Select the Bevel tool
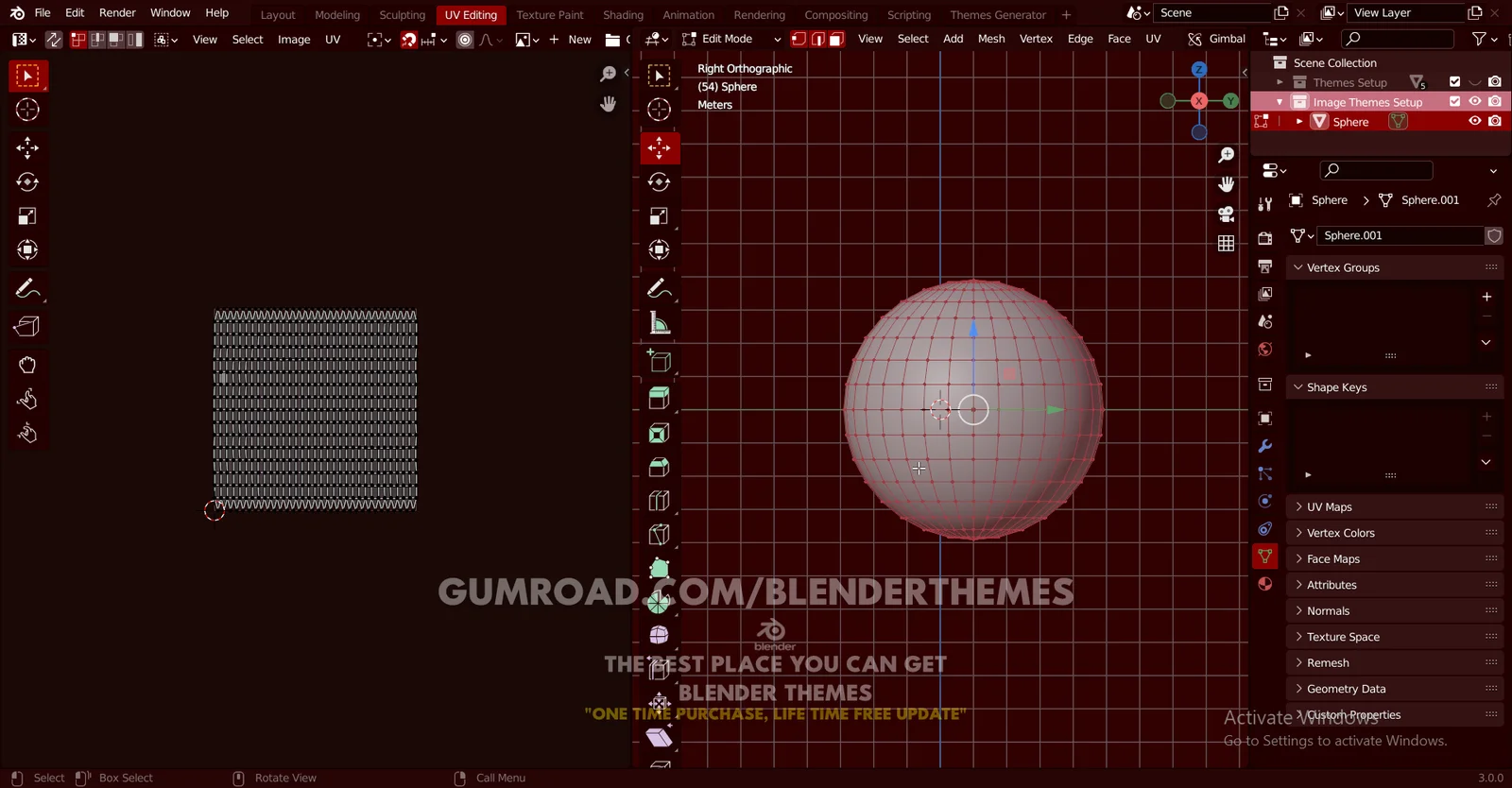The height and width of the screenshot is (788, 1512). pos(660,467)
